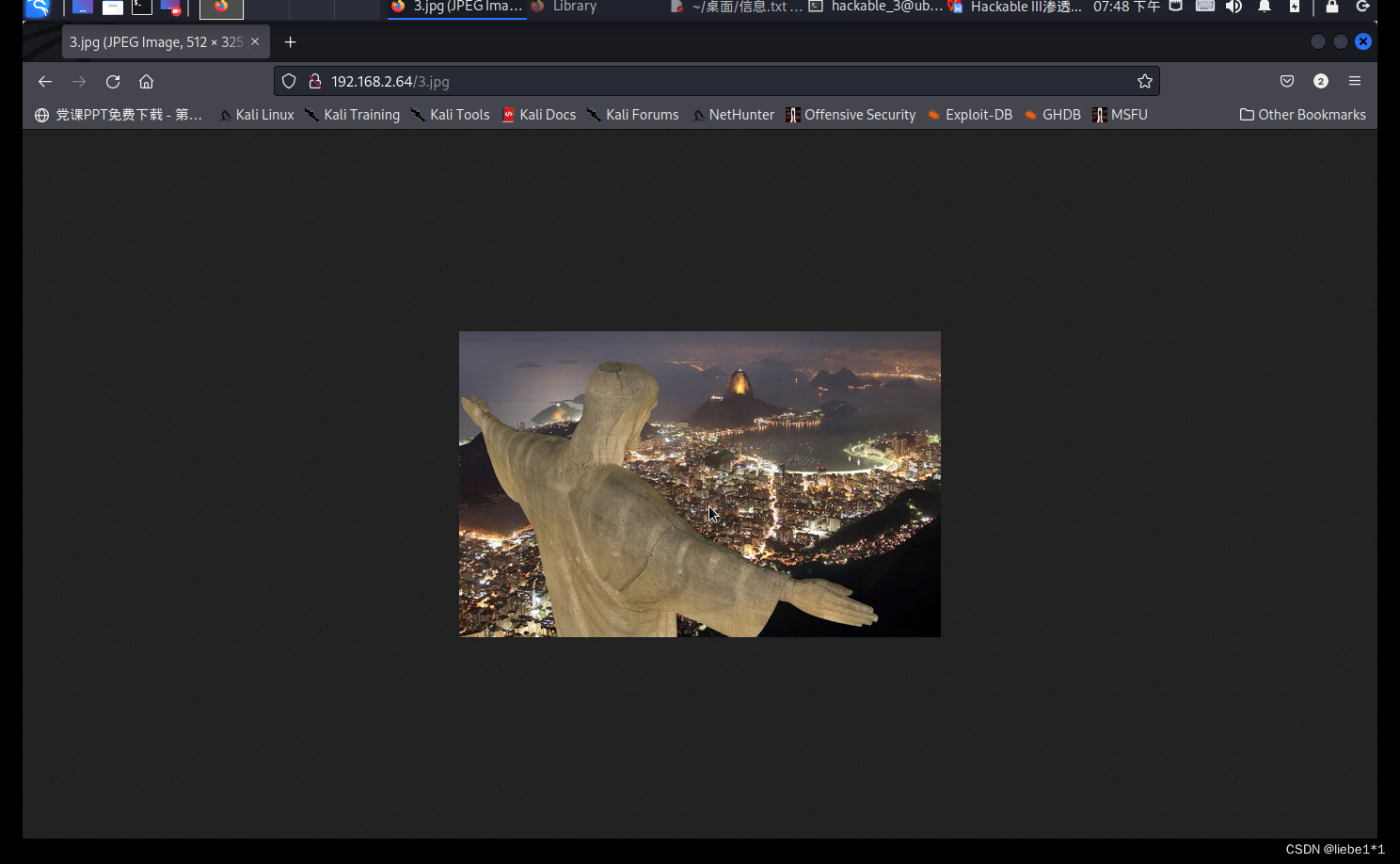The width and height of the screenshot is (1400, 864).
Task: Open the keyboard layout tray icon
Action: click(x=1205, y=7)
